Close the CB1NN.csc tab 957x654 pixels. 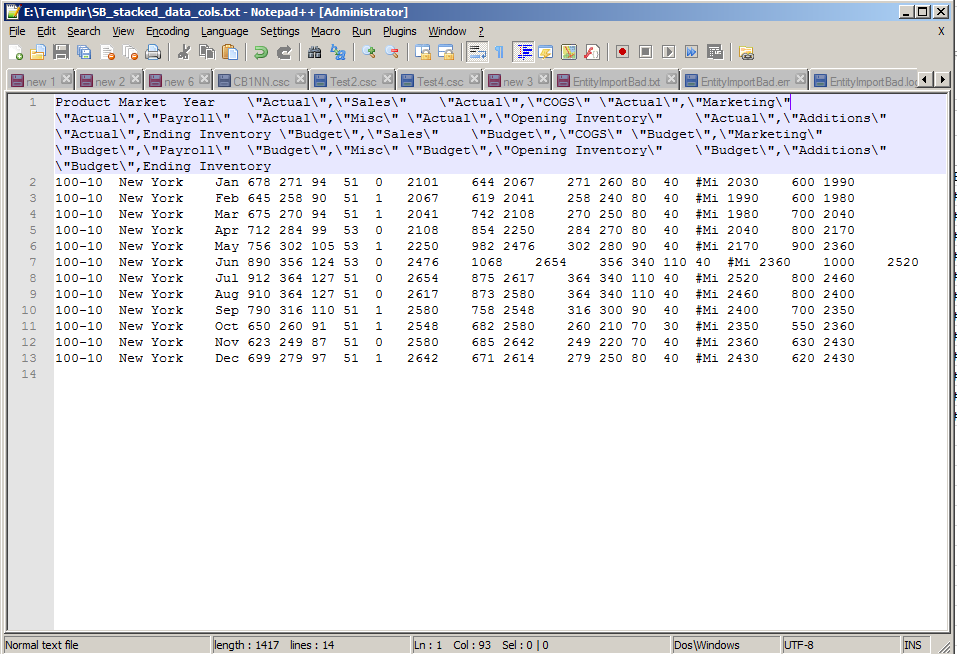coord(300,79)
